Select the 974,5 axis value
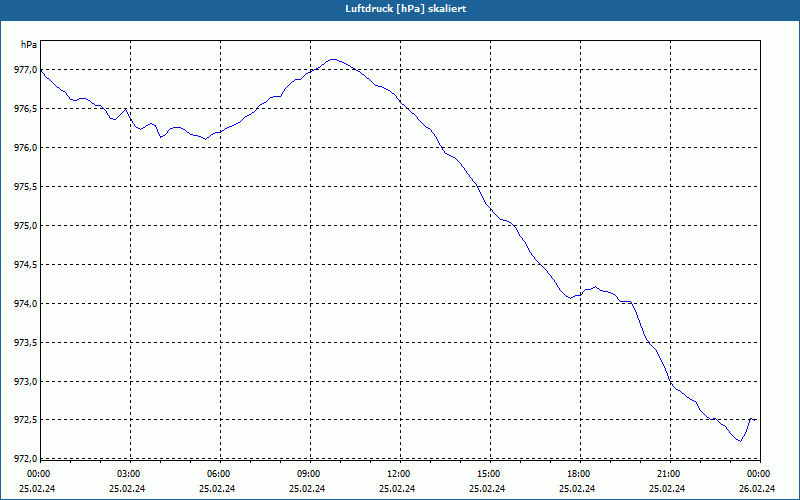 click(25, 265)
